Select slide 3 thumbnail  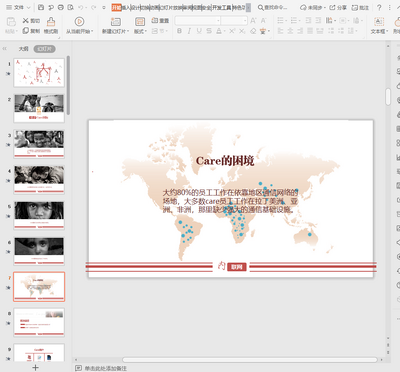pyautogui.click(x=39, y=144)
